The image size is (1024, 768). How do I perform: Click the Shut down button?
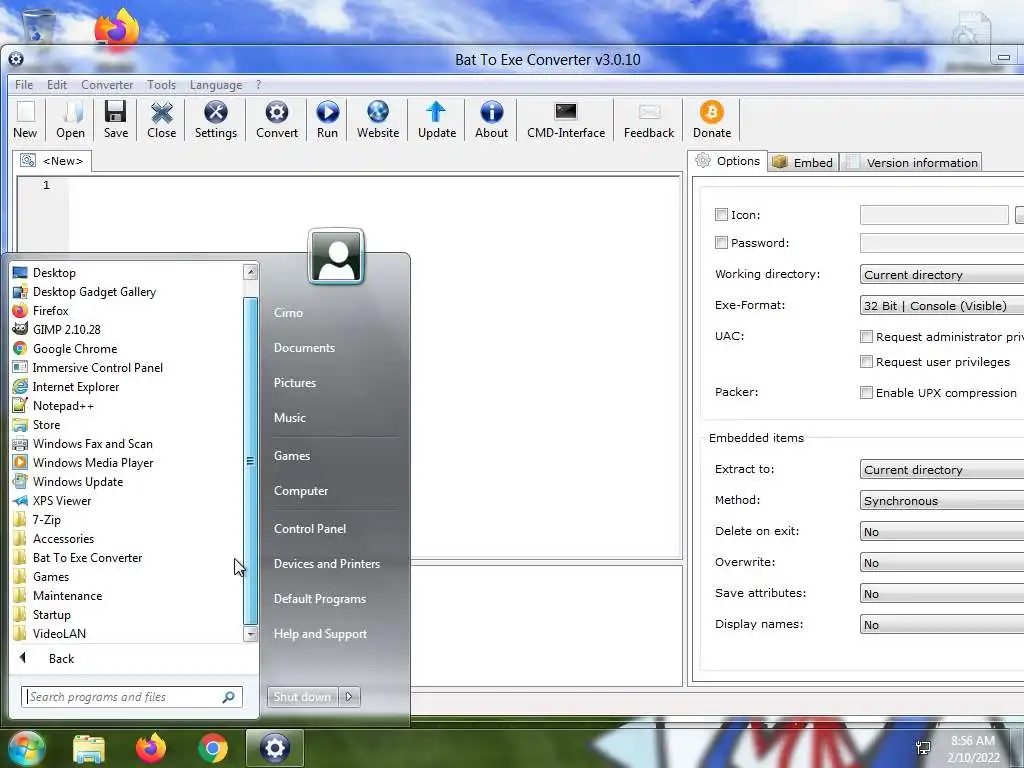(x=302, y=697)
